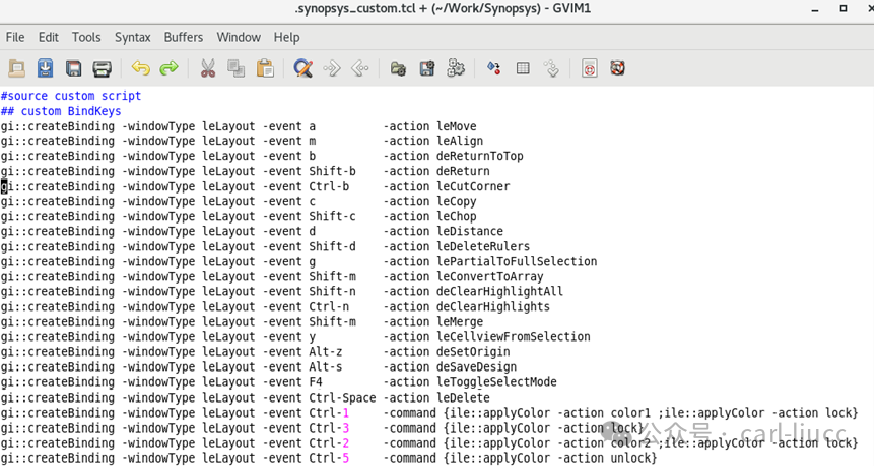Viewport: 874px width, 468px height.
Task: Click the '## custom BindKeys' comment line
Action: pos(61,111)
